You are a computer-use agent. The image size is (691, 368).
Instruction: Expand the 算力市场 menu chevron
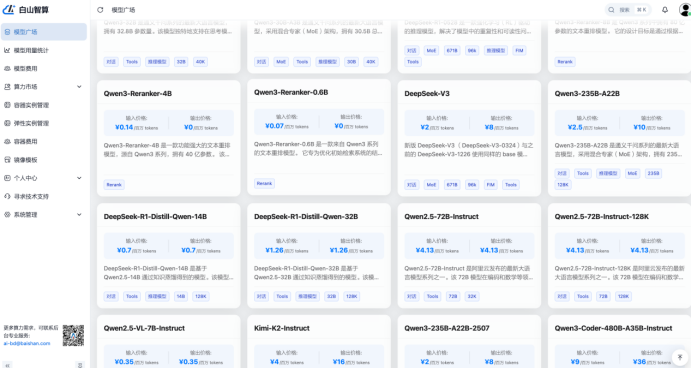point(79,87)
